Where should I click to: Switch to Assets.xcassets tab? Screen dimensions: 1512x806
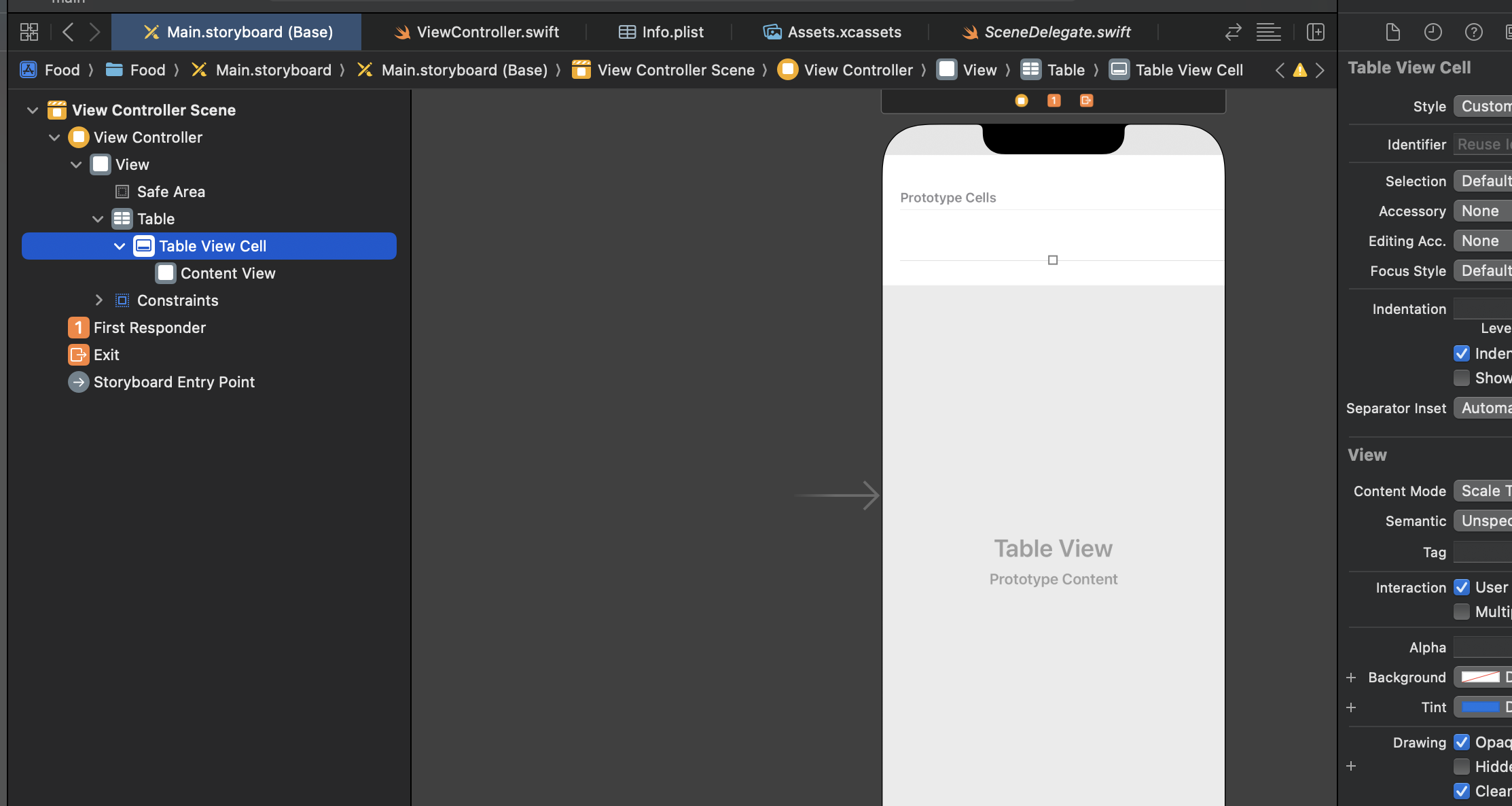click(x=832, y=32)
